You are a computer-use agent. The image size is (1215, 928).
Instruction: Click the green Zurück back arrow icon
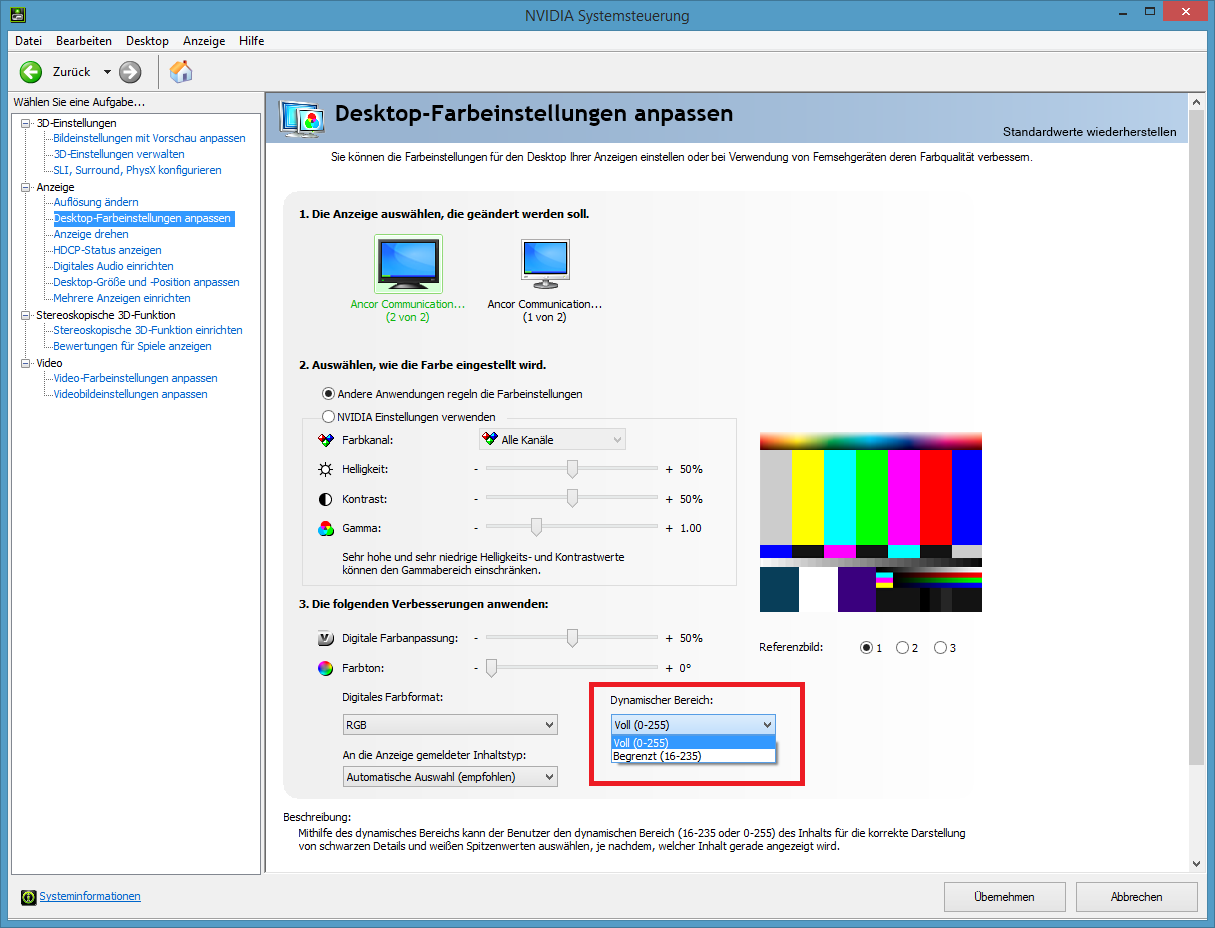pyautogui.click(x=31, y=72)
